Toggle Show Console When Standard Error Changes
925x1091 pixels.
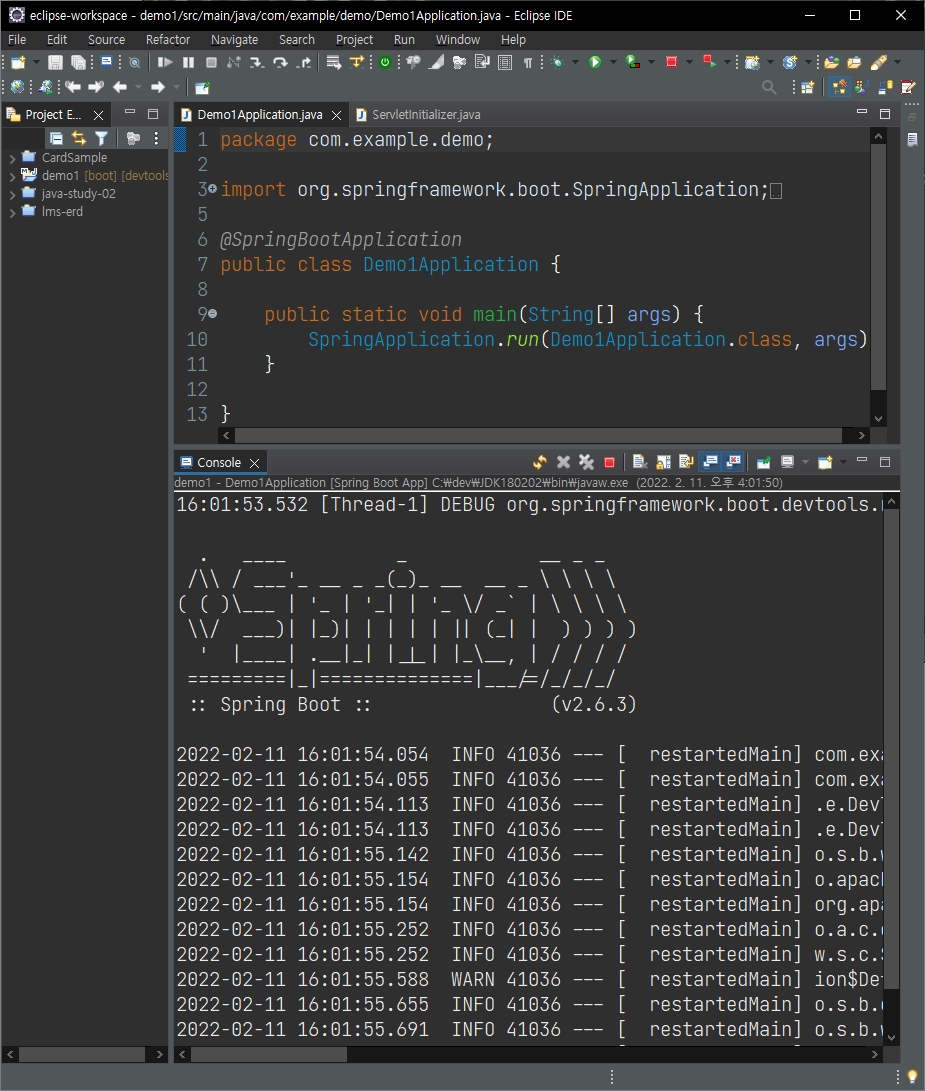click(x=734, y=462)
